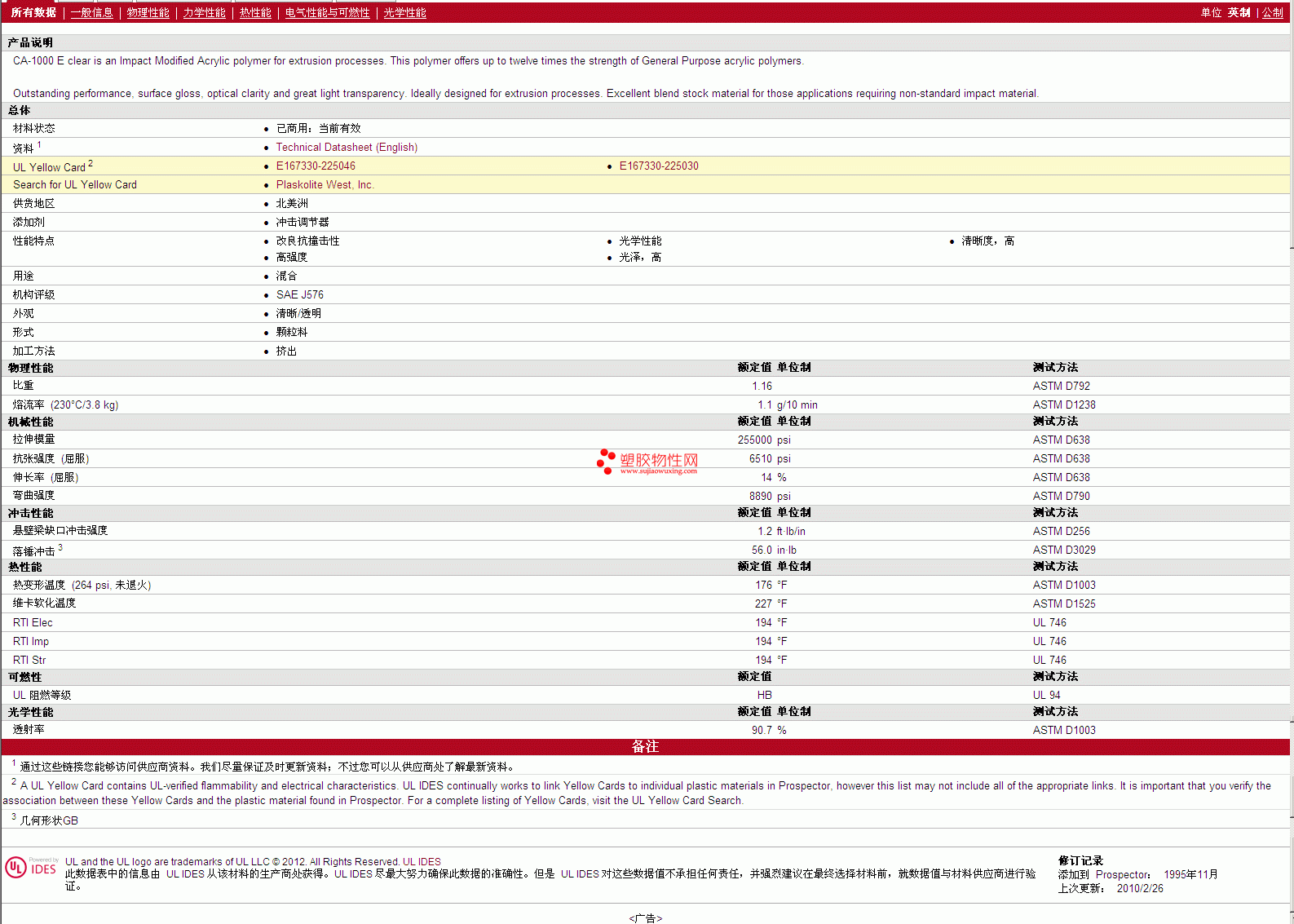Viewport: 1294px width, 924px height.
Task: Open the 所有数据 tab
Action: click(x=33, y=12)
